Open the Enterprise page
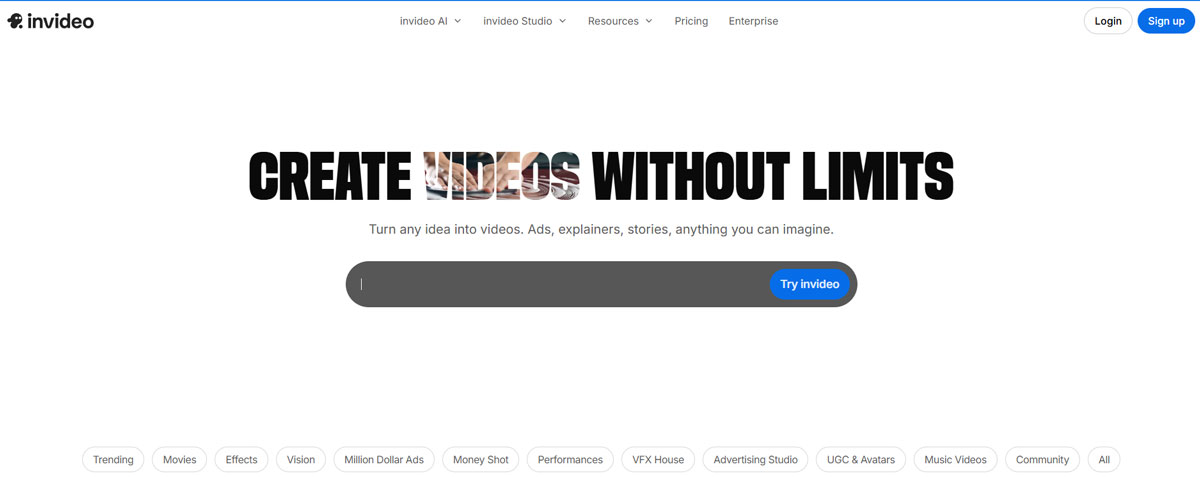The image size is (1200, 477). click(753, 21)
